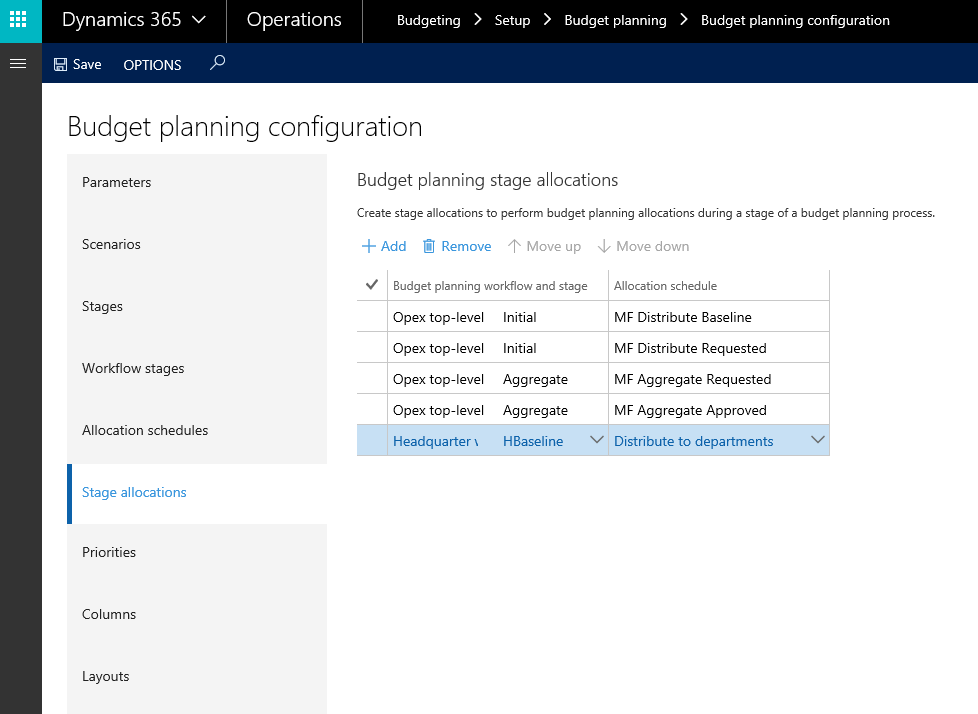Screen dimensions: 978x714
Task: Expand the HBaseline stage dropdown
Action: pyautogui.click(x=597, y=441)
